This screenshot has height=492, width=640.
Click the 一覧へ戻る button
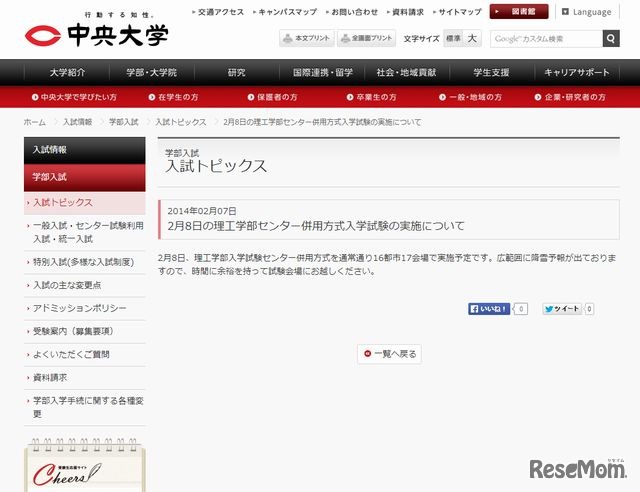coord(389,354)
